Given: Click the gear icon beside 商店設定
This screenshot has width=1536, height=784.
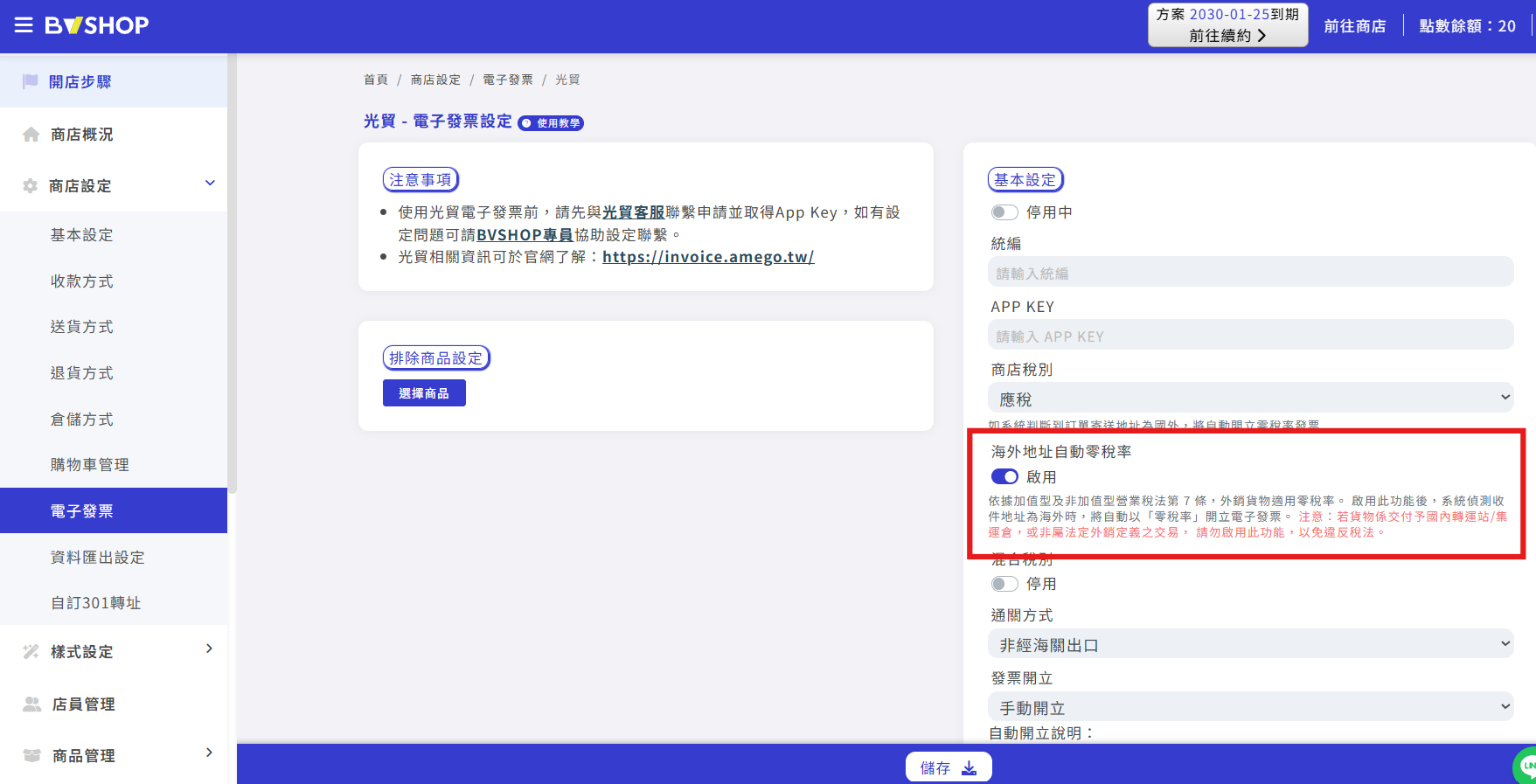Looking at the screenshot, I should (31, 186).
